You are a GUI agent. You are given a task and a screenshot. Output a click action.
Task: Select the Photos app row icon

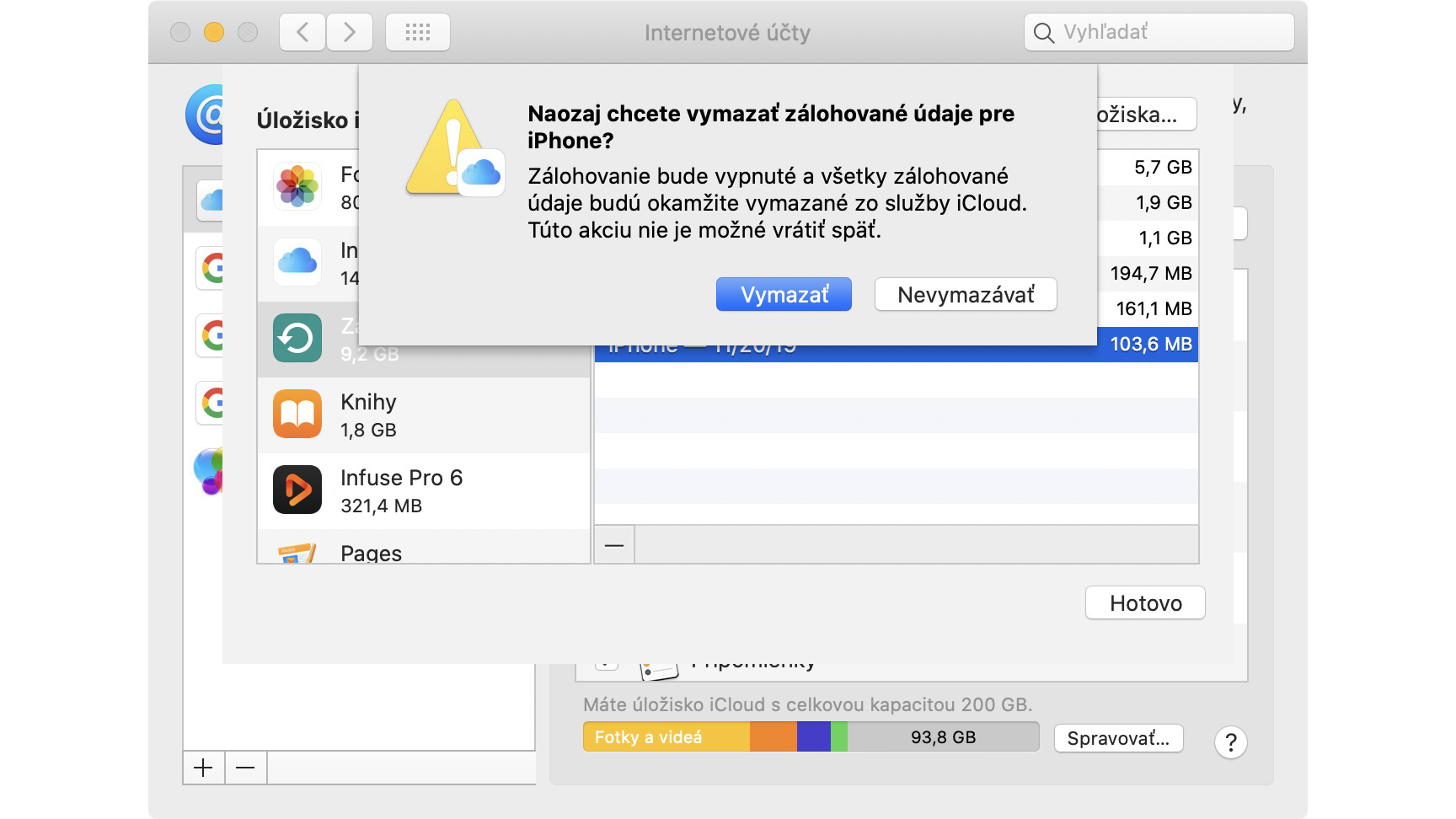297,186
